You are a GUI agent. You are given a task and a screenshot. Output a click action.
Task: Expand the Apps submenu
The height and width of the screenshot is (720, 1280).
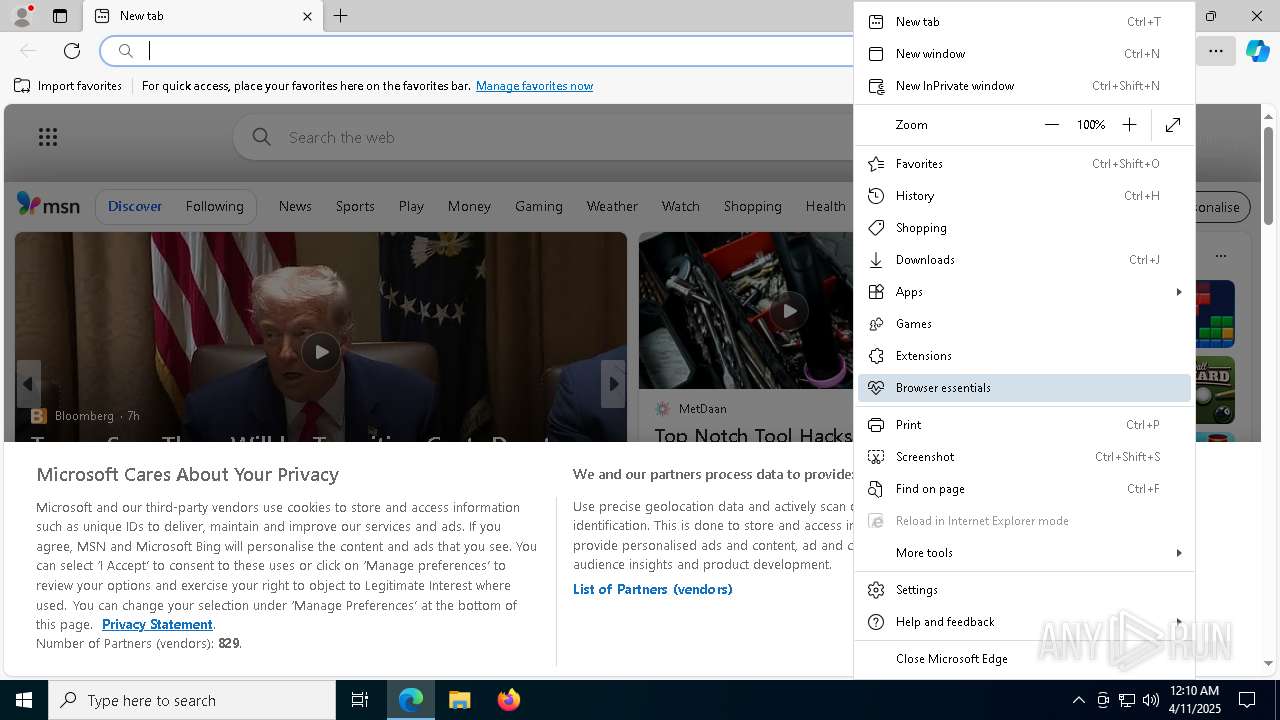pyautogui.click(x=1024, y=291)
